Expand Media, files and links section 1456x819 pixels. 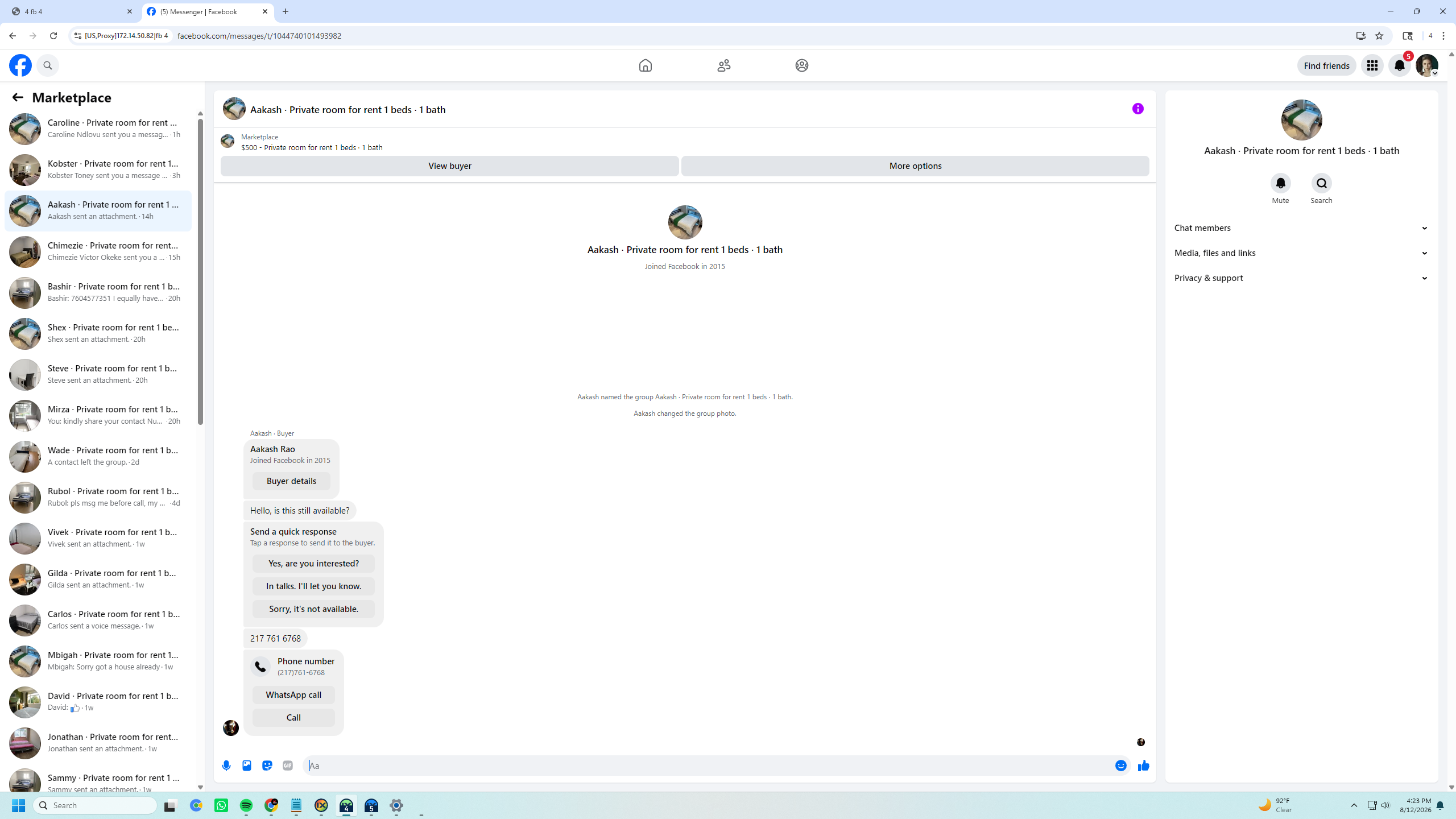(1301, 253)
